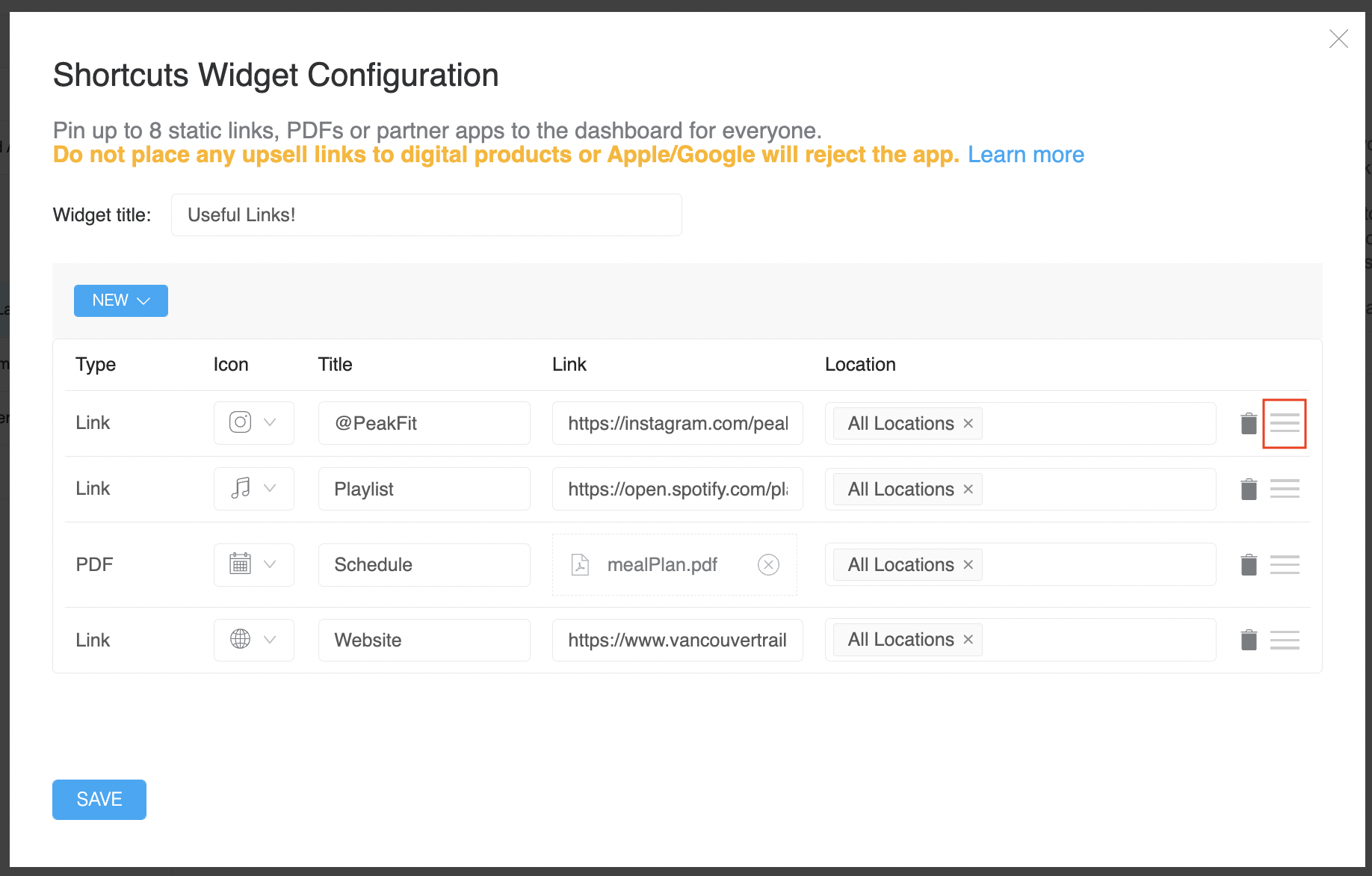Viewport: 1372px width, 876px height.
Task: Open the Learn more link
Action: [x=1026, y=155]
